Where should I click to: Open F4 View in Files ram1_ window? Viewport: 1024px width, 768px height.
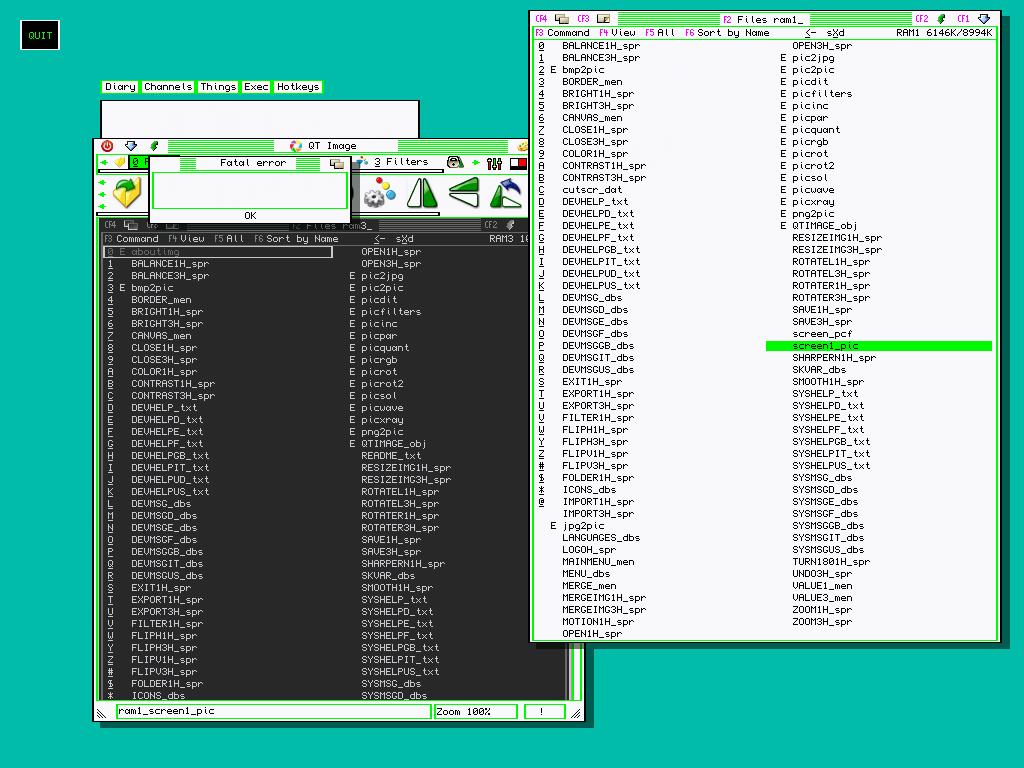click(617, 33)
